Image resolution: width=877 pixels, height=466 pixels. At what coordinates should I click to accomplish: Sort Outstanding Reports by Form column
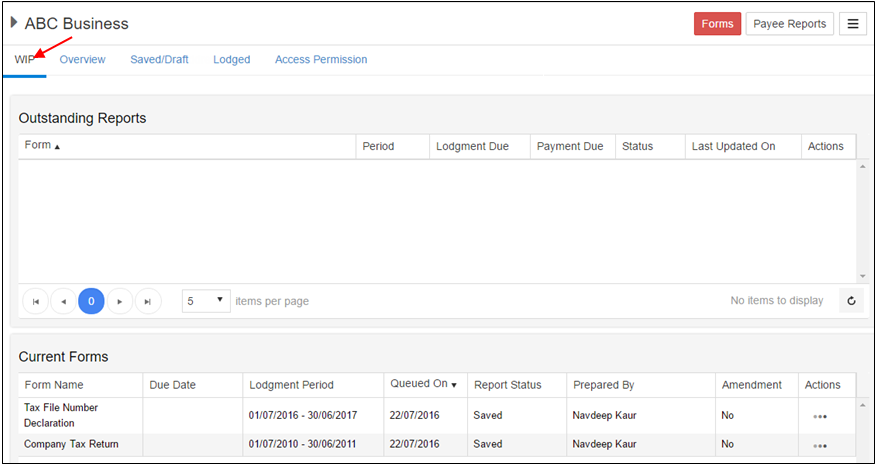tap(42, 146)
